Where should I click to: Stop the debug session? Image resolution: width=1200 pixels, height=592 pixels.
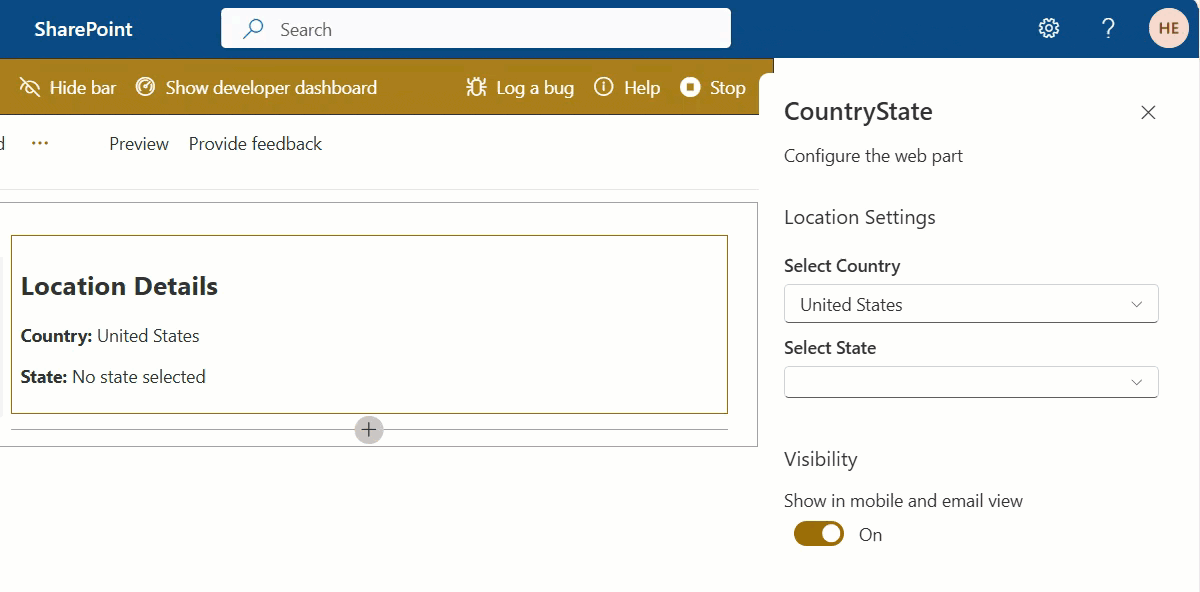click(713, 88)
